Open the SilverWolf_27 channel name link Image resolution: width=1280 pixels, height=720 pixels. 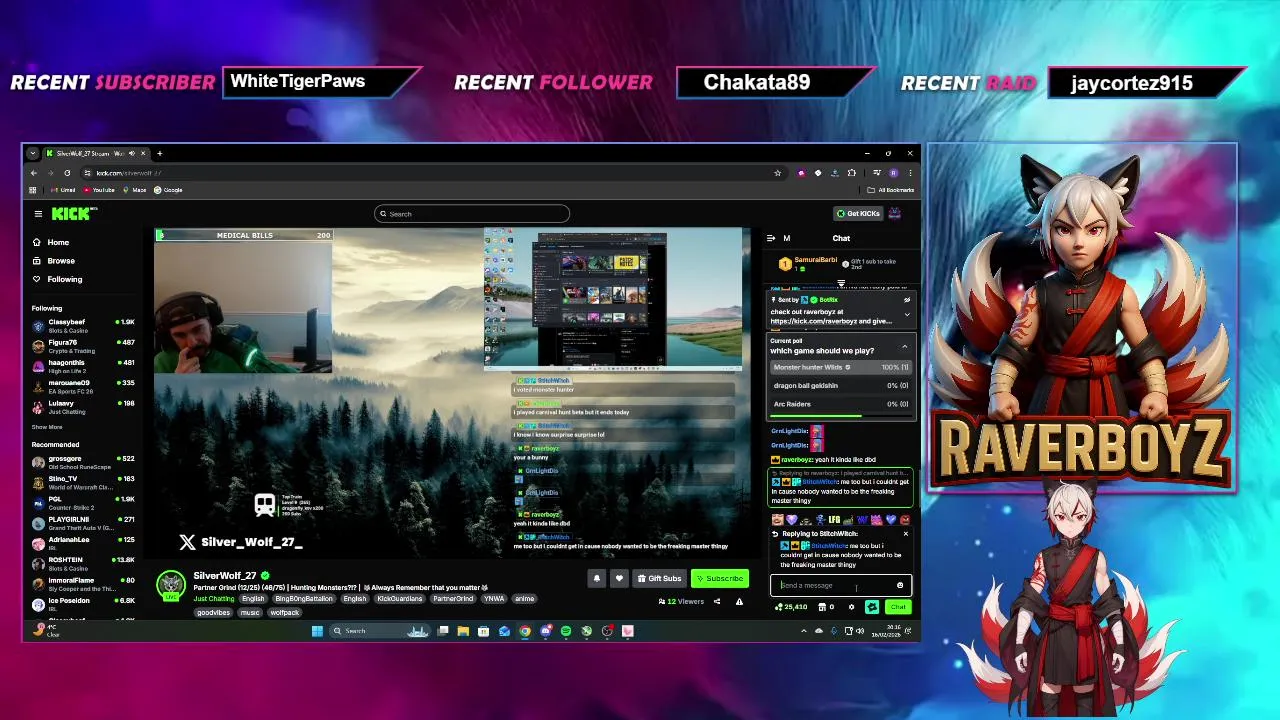click(x=225, y=576)
